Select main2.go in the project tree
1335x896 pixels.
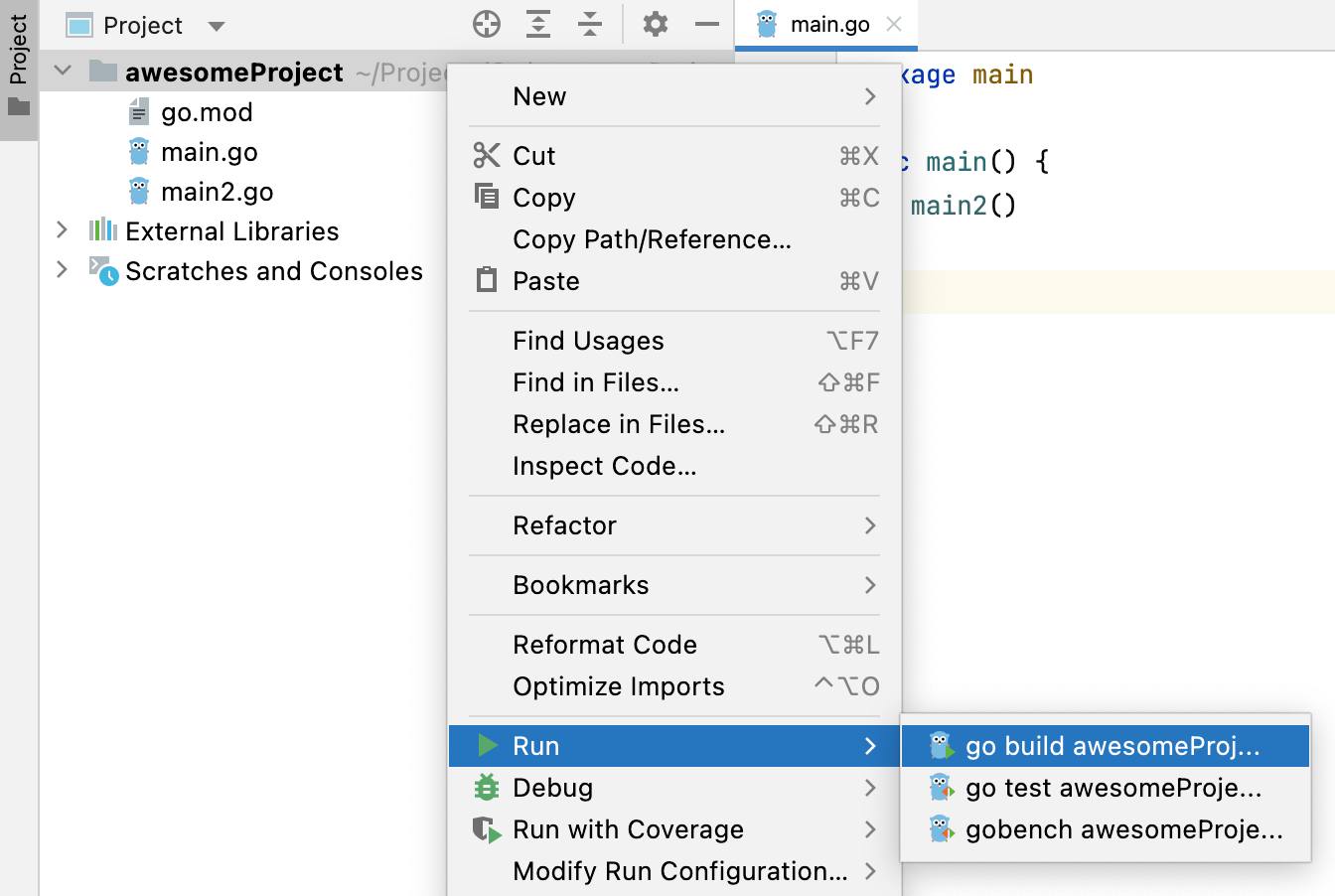click(x=217, y=192)
